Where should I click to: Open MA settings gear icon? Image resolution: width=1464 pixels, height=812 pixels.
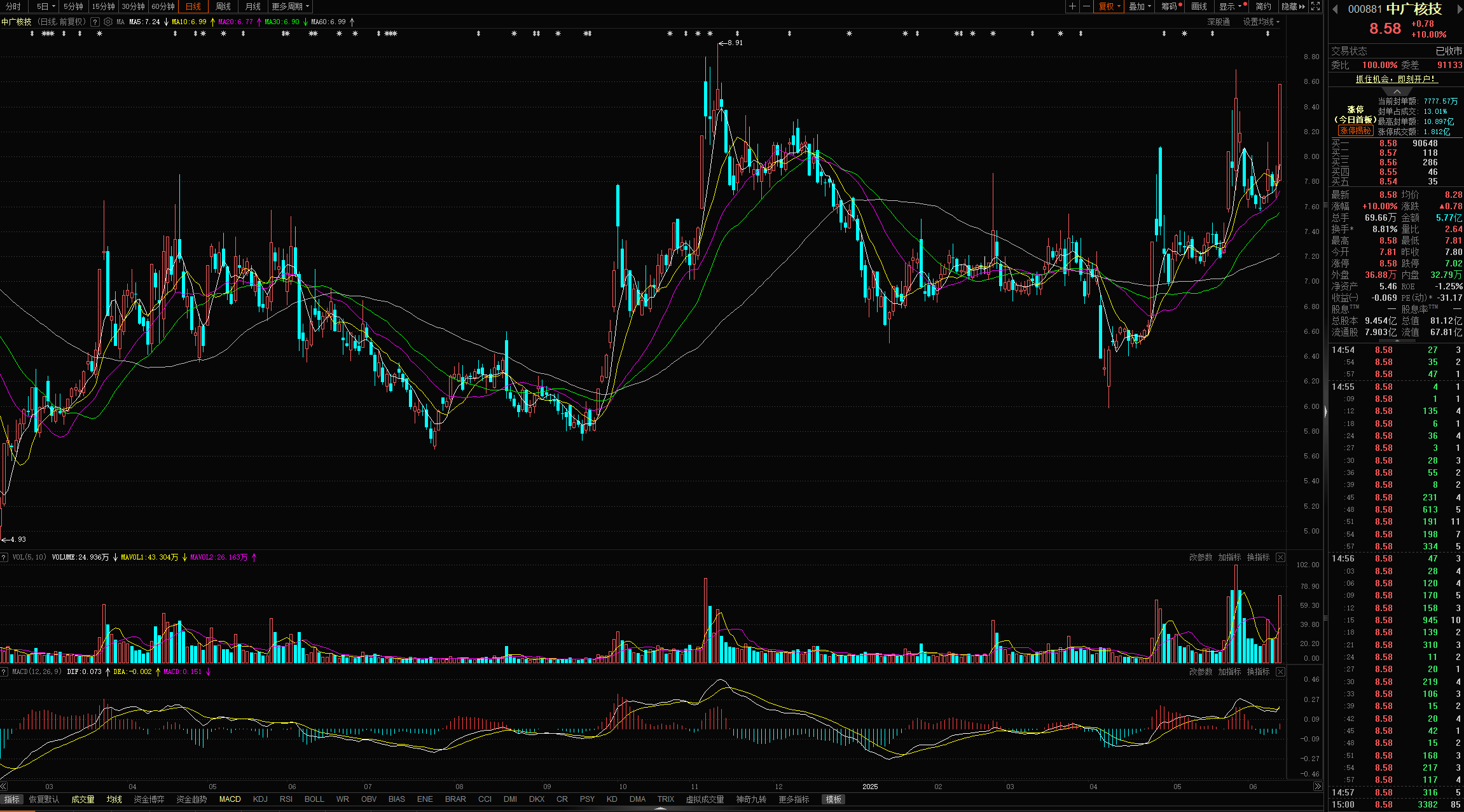(108, 22)
